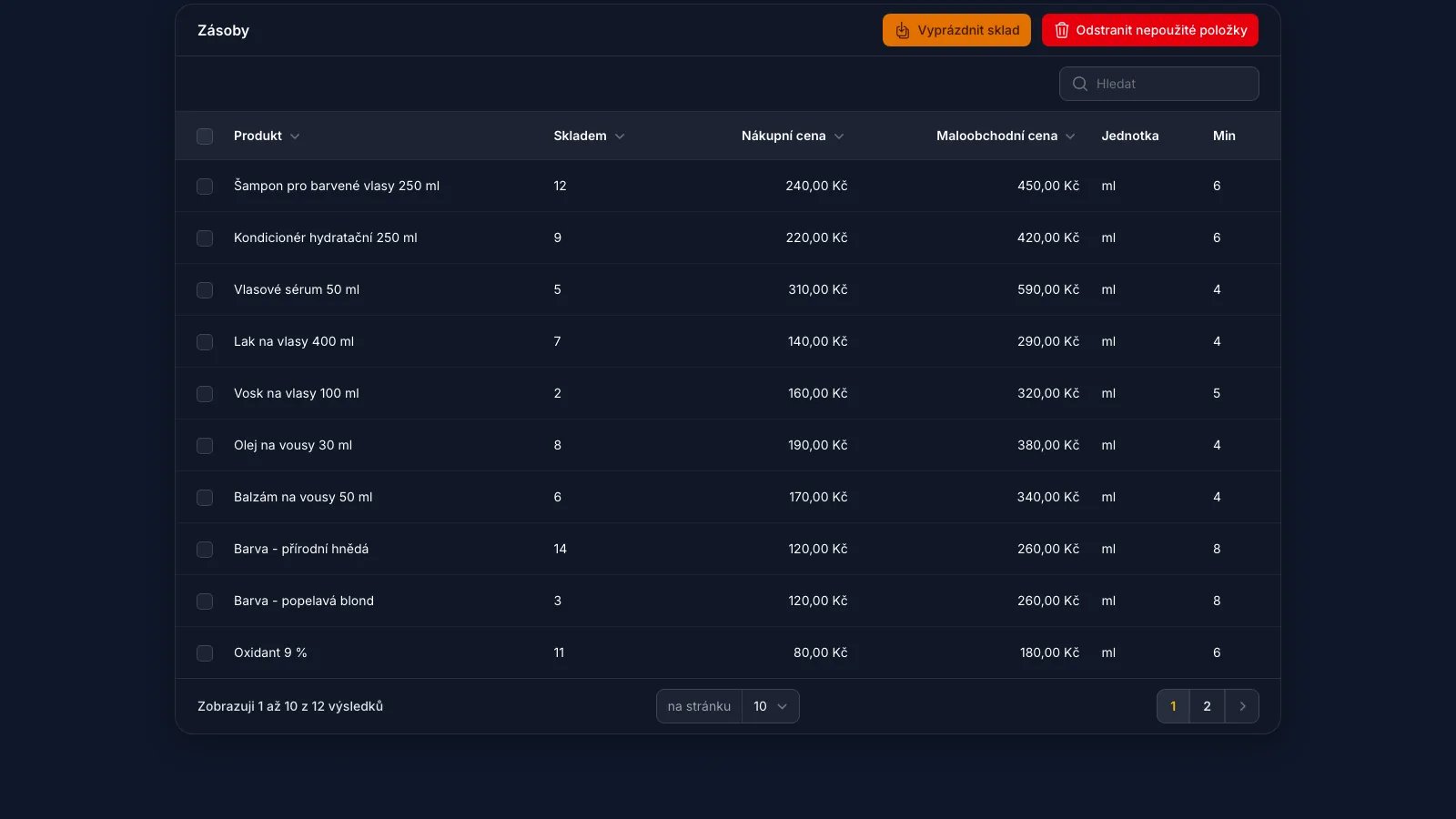Click stock value 14 for Barva přírodní hnědá
Image resolution: width=1456 pixels, height=819 pixels.
pyautogui.click(x=560, y=549)
